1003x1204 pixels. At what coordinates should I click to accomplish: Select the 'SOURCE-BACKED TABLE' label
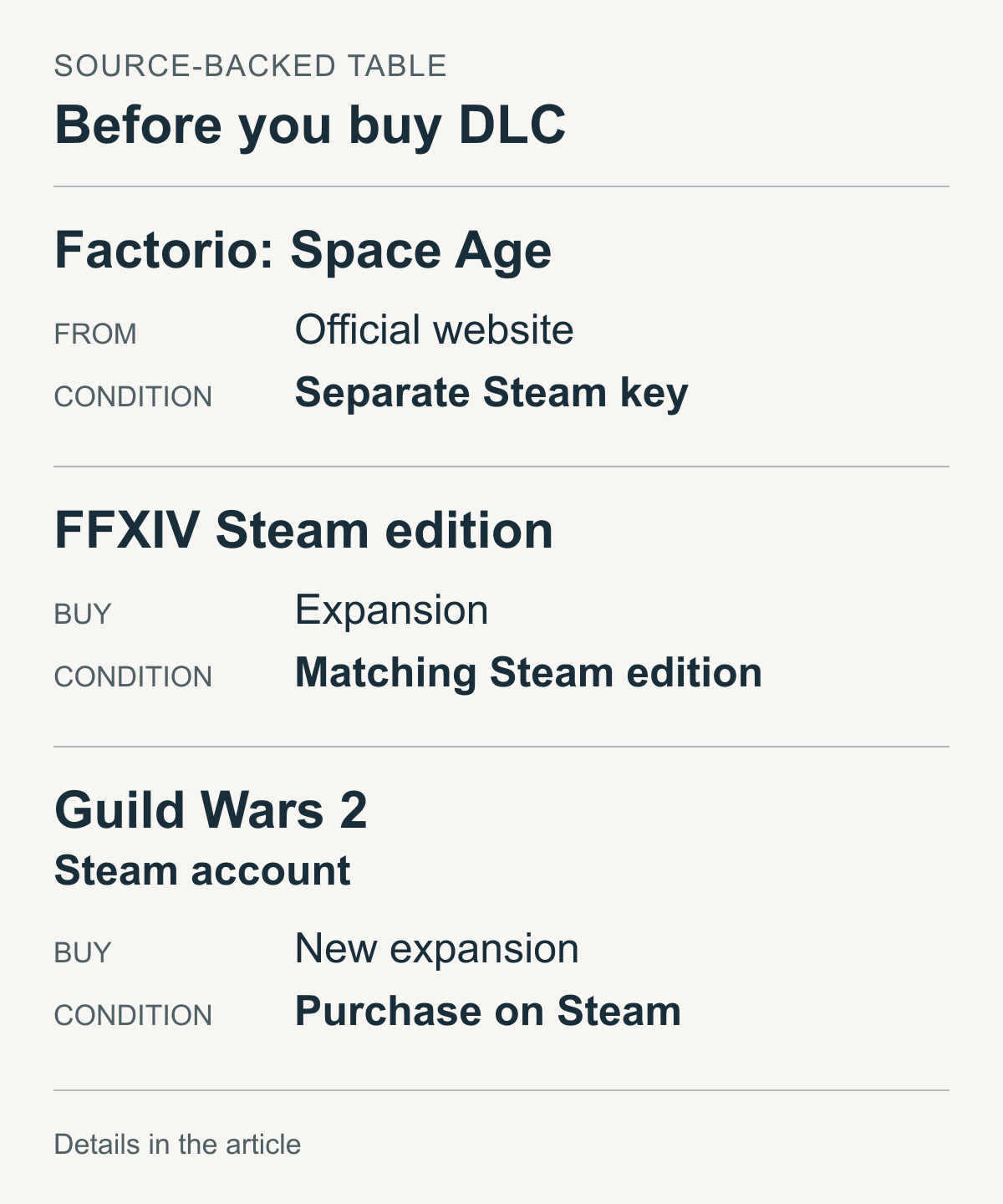click(x=251, y=66)
